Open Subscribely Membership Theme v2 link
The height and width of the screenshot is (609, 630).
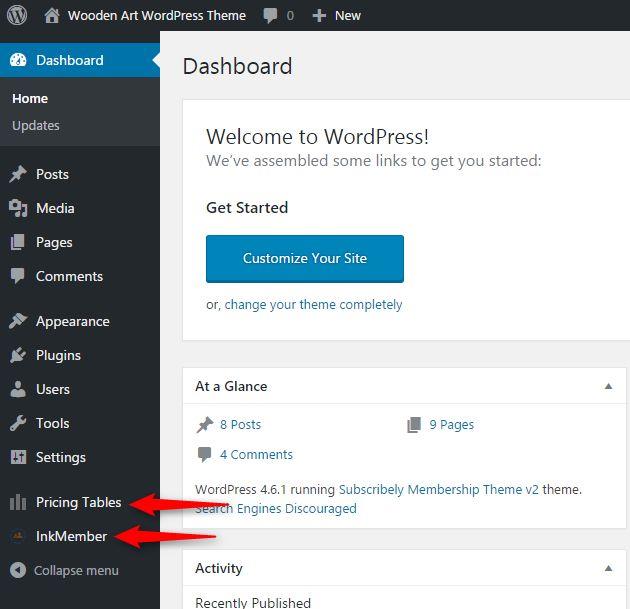(439, 490)
